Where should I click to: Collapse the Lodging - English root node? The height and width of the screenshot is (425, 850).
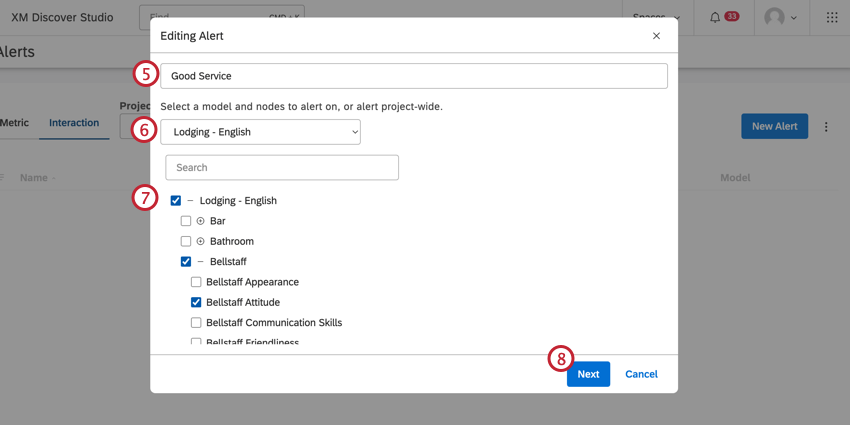(190, 201)
